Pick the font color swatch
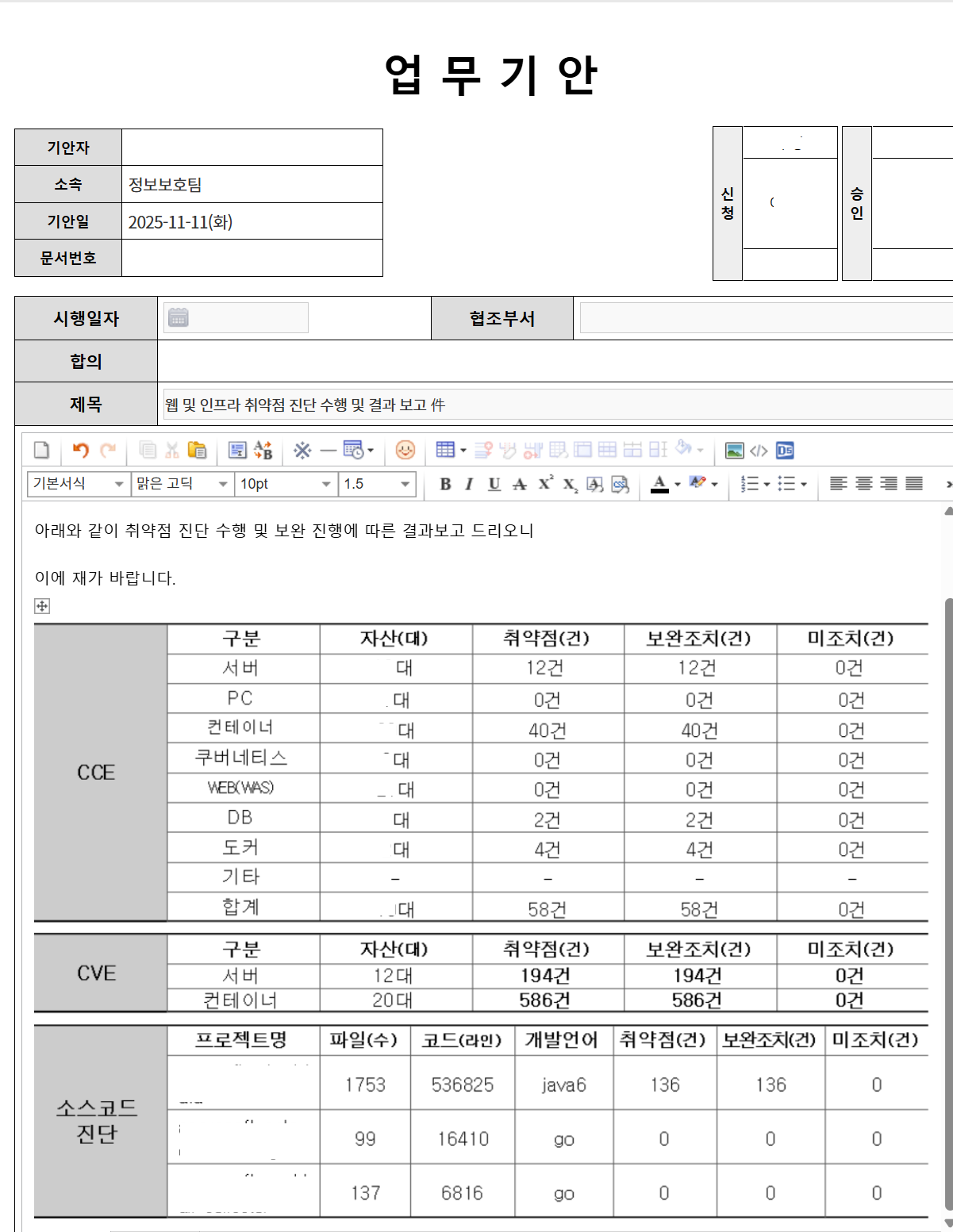This screenshot has height=1232, width=953. (659, 484)
